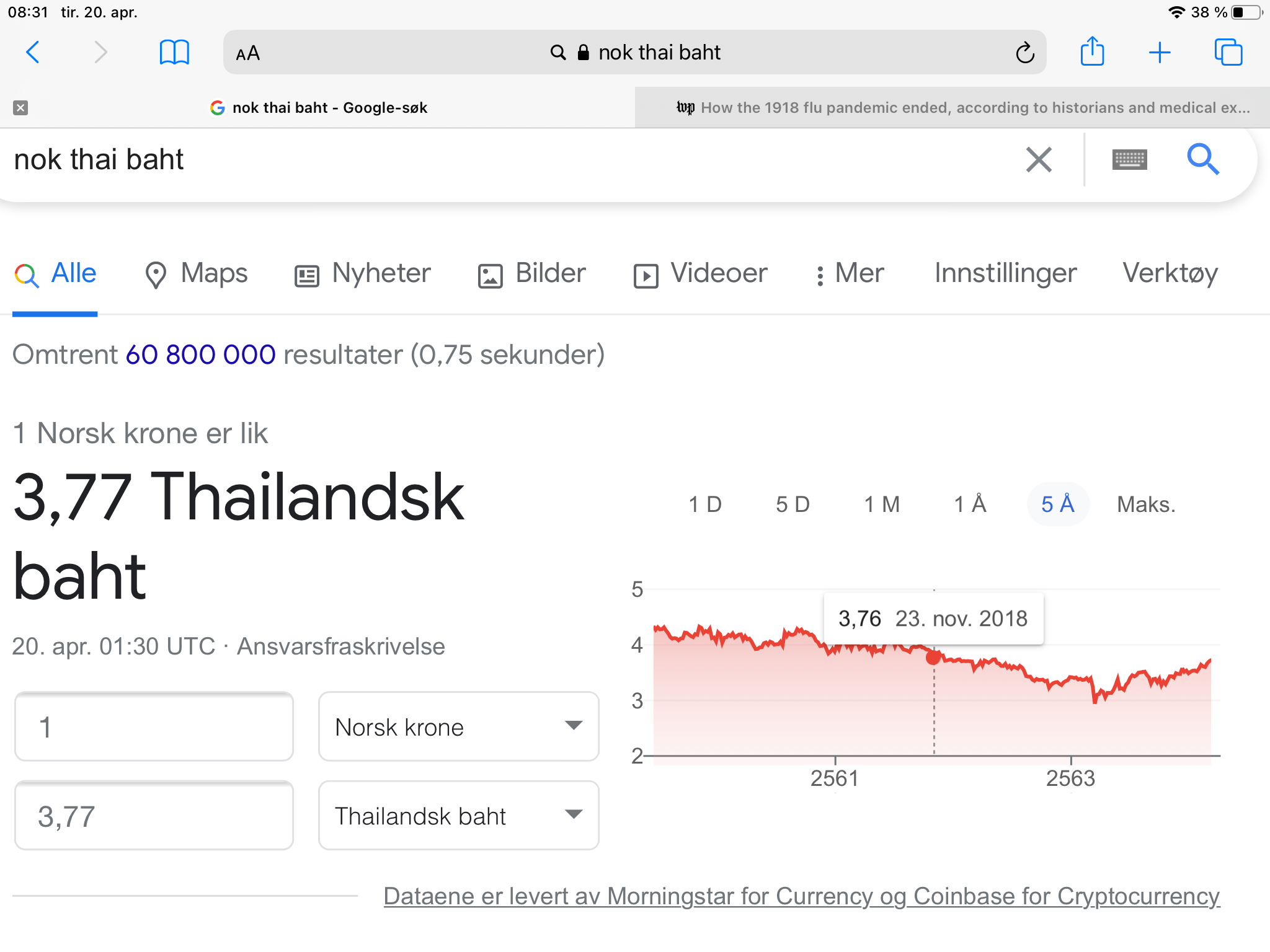Tap Safari's back arrow button
The image size is (1270, 952).
pos(33,52)
